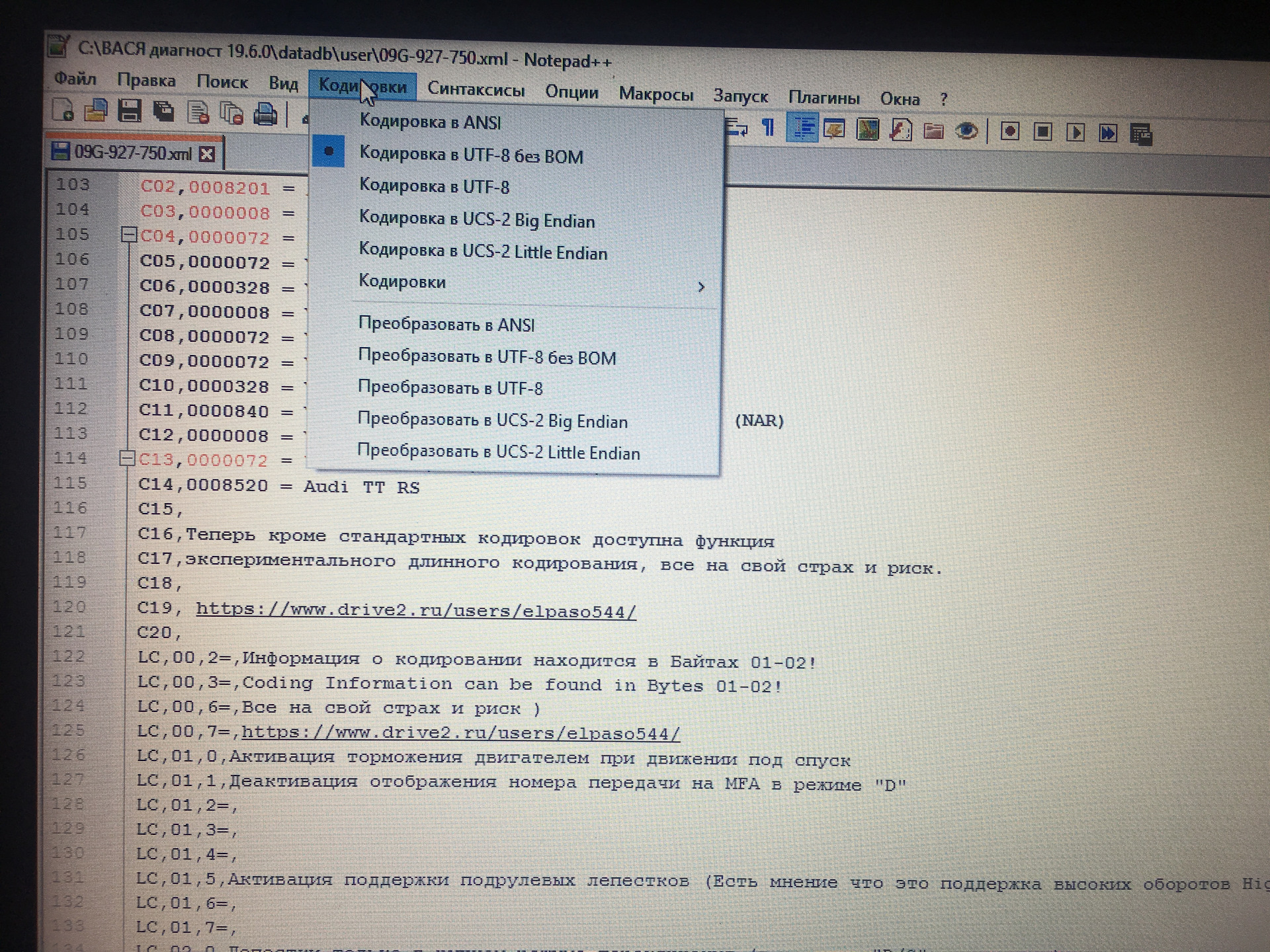Open the ? help menu

[x=944, y=100]
